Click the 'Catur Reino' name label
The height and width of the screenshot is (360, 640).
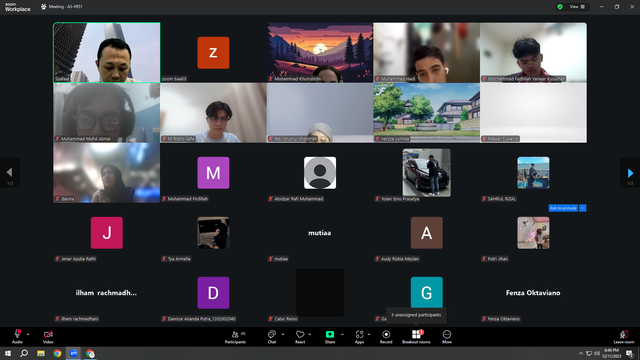286,319
